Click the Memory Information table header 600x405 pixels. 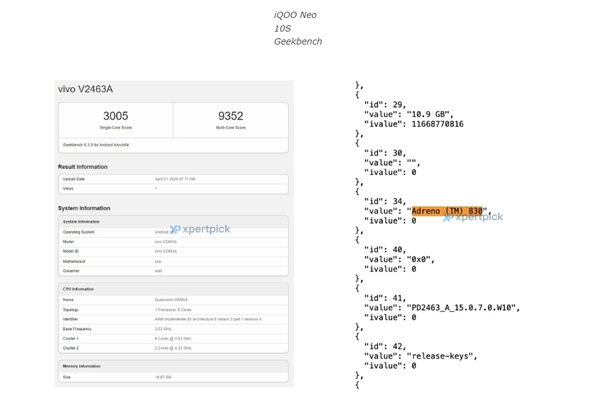click(x=173, y=366)
